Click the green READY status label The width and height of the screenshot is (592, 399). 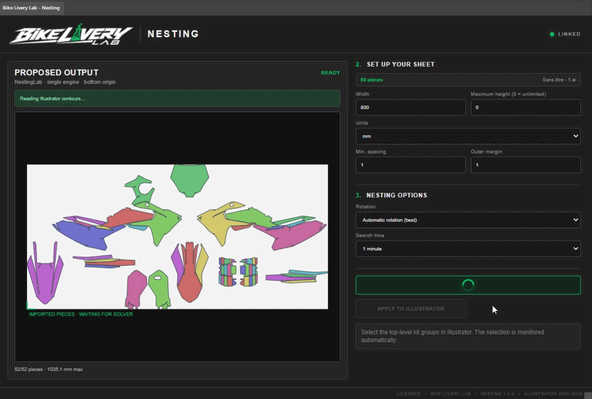(330, 73)
